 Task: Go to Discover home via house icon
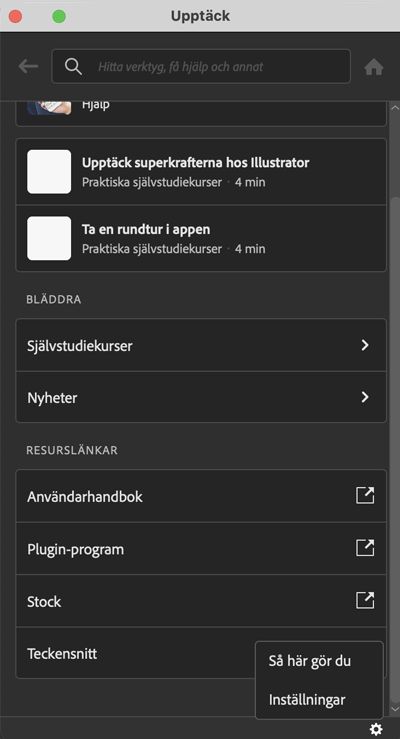tap(374, 67)
